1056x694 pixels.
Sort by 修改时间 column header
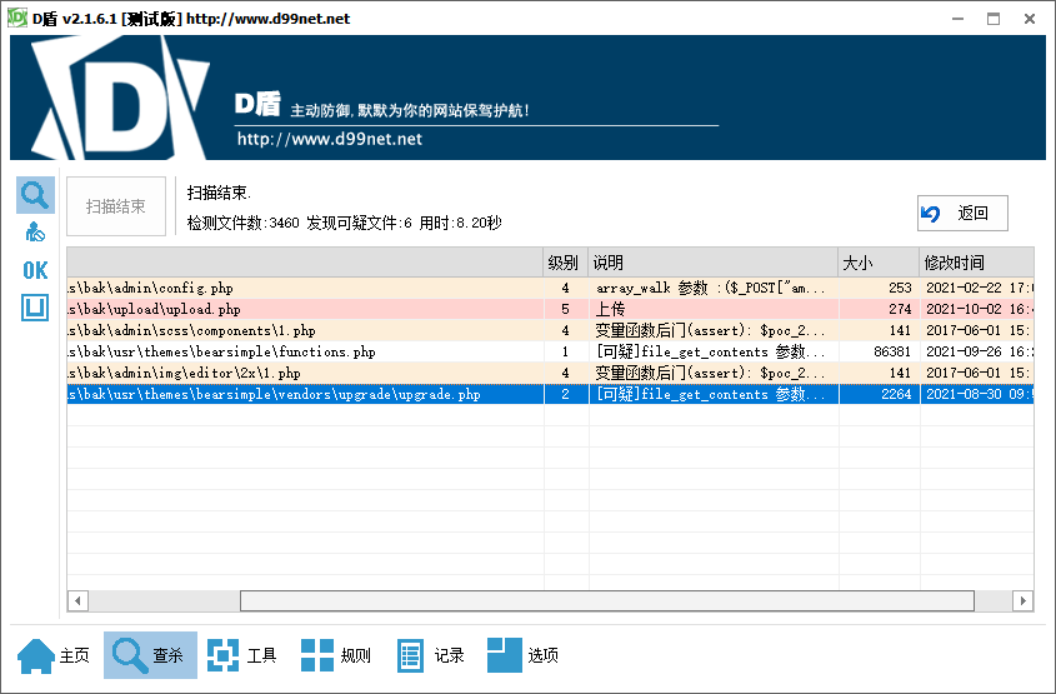[x=977, y=262]
